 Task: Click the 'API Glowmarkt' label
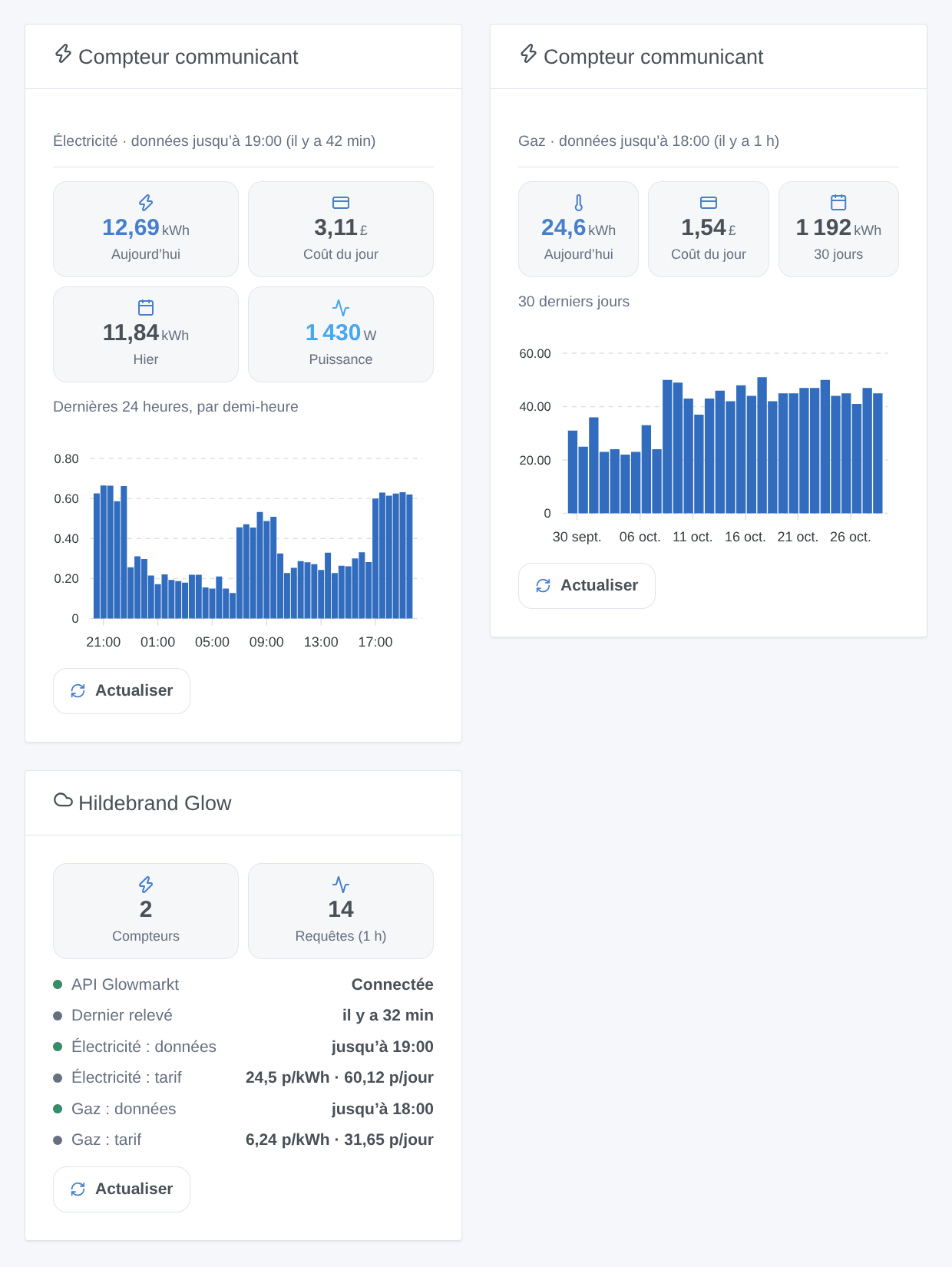pos(125,984)
